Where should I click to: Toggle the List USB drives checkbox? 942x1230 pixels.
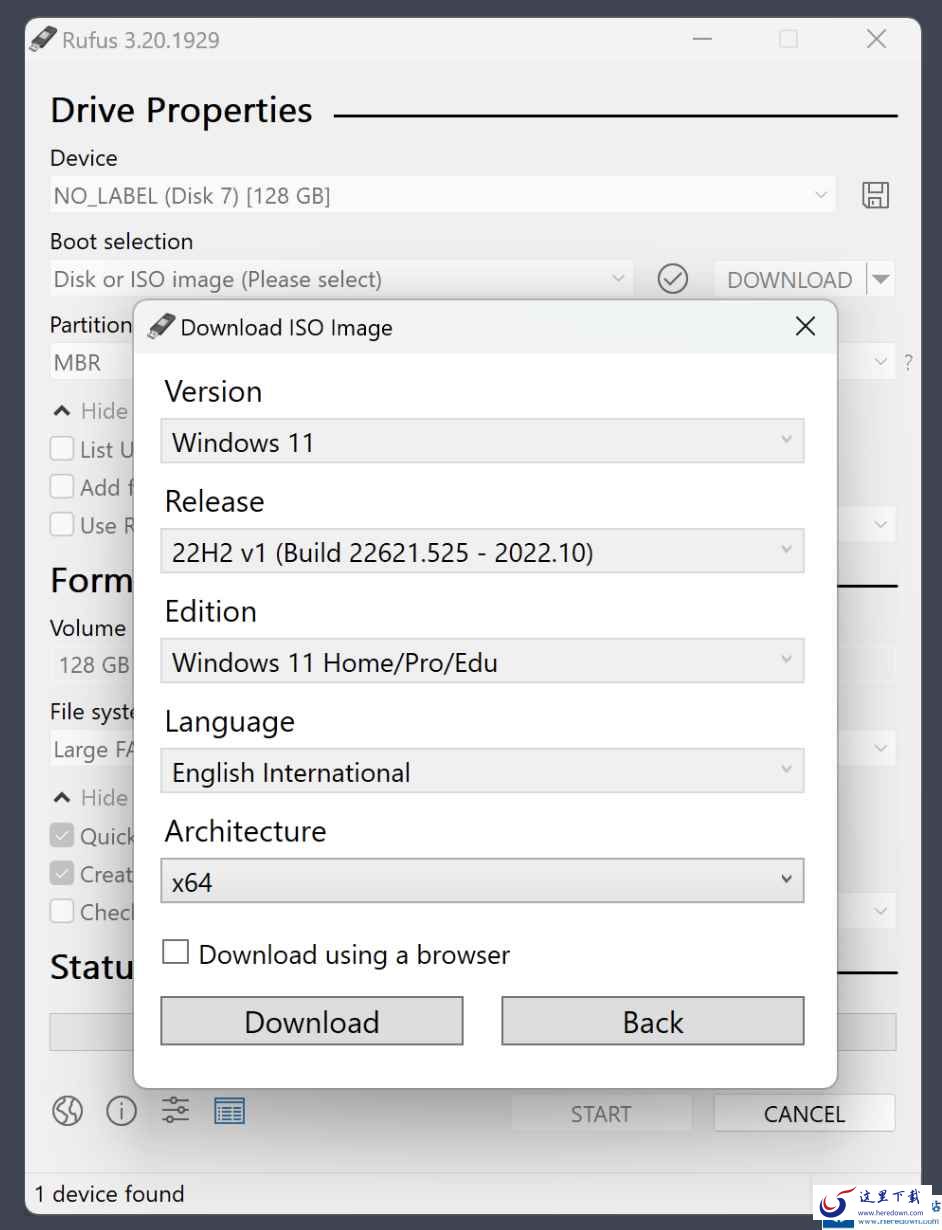62,448
